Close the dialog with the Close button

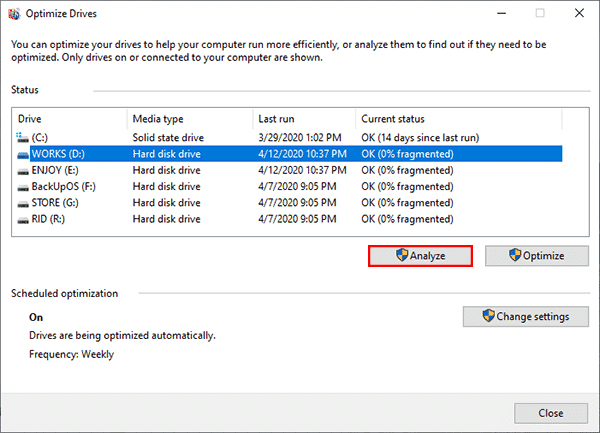click(551, 413)
